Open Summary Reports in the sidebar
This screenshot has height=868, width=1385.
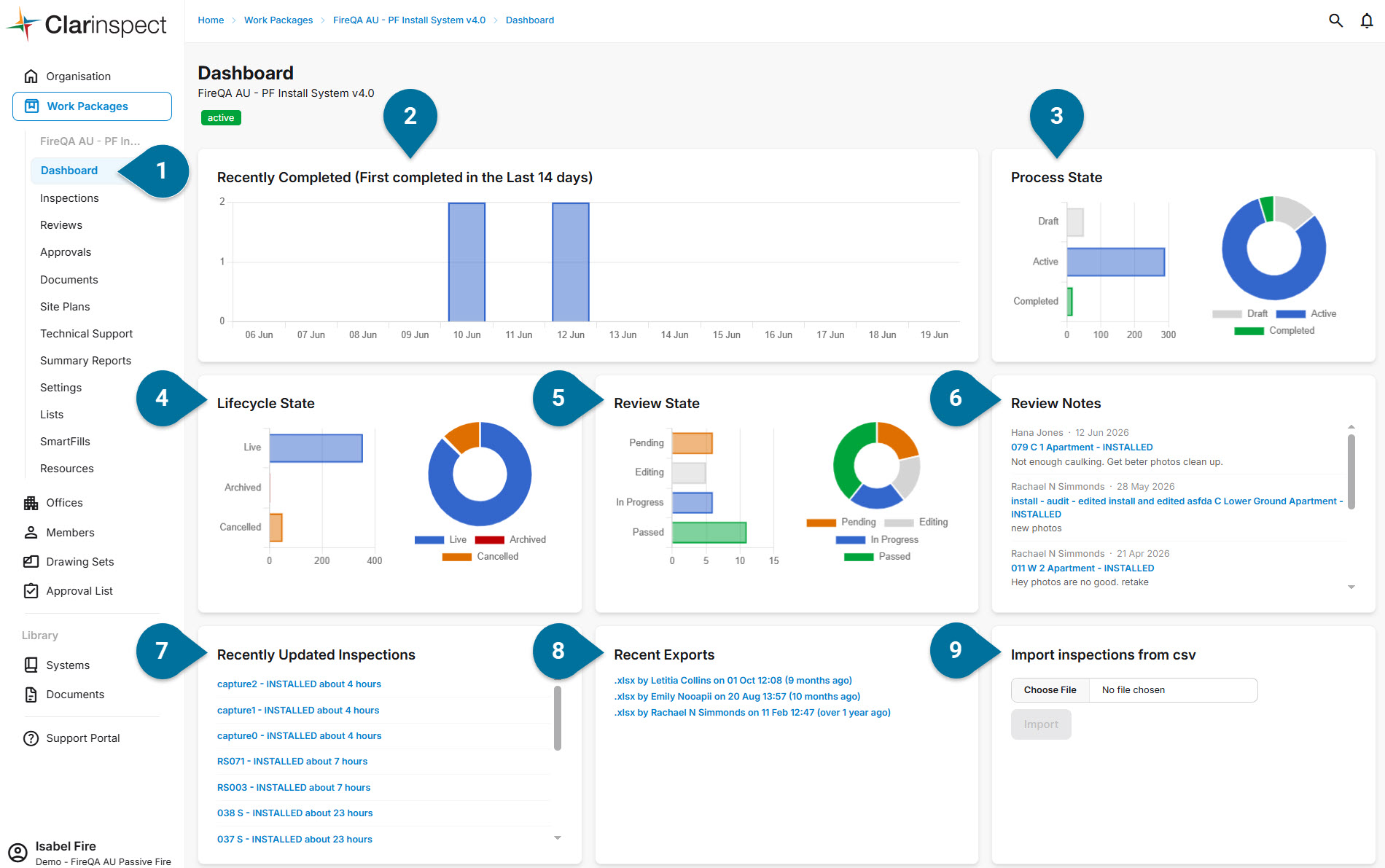85,361
